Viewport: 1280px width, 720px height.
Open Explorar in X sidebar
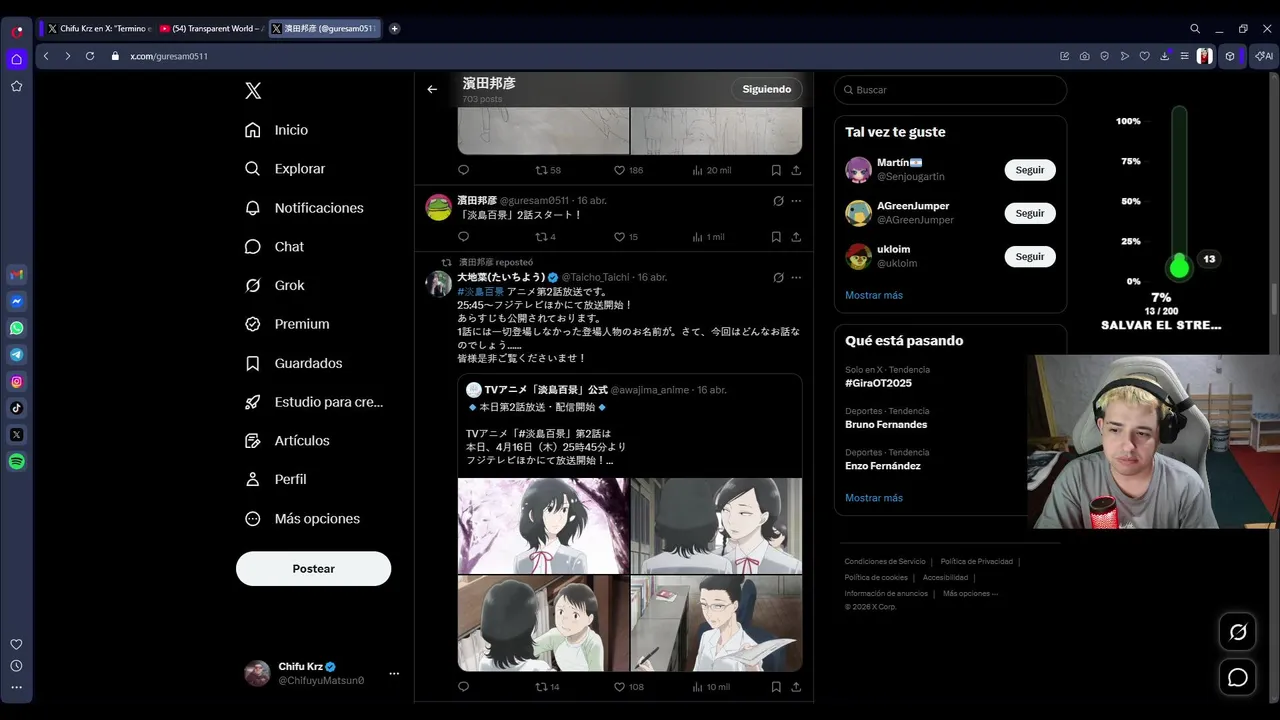point(286,169)
